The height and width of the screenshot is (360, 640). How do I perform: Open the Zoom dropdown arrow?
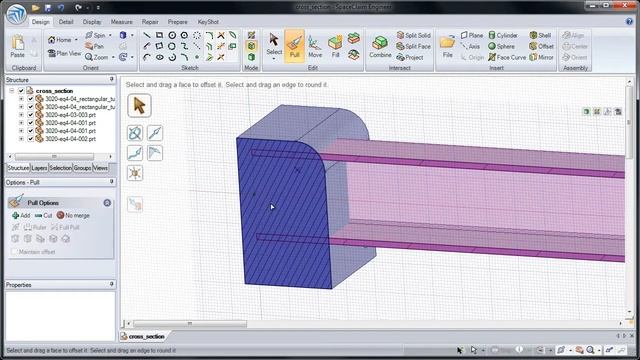click(113, 58)
